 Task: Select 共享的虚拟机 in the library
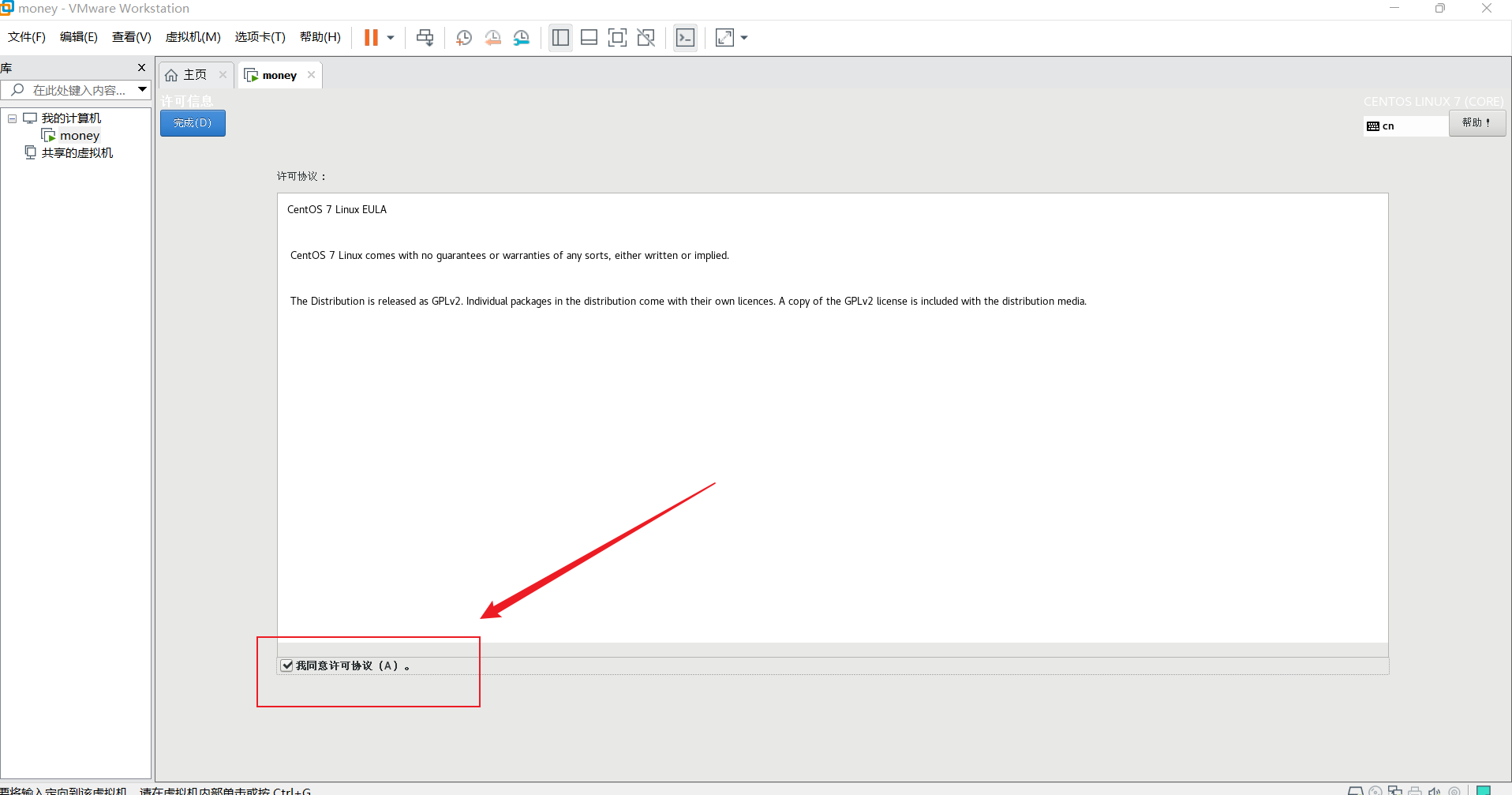(77, 153)
